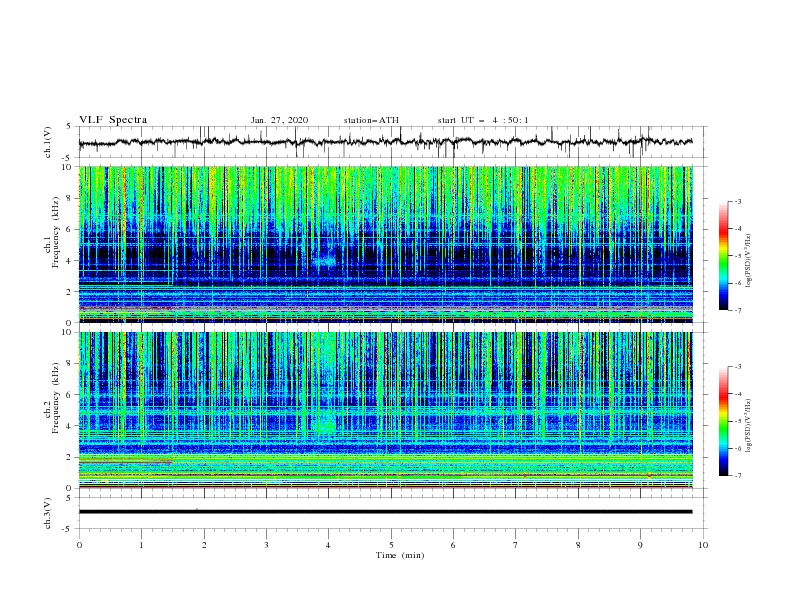Click the ch.2 "Frequency (kHz)" axis label
The image size is (792, 612).
56,397
